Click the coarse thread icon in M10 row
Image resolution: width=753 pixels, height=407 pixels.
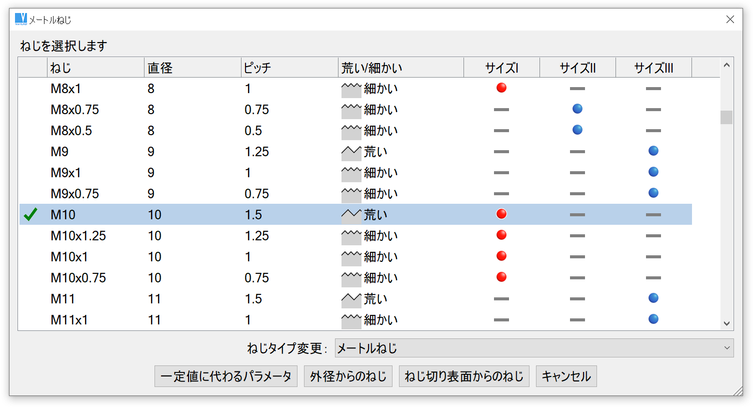[x=351, y=214]
